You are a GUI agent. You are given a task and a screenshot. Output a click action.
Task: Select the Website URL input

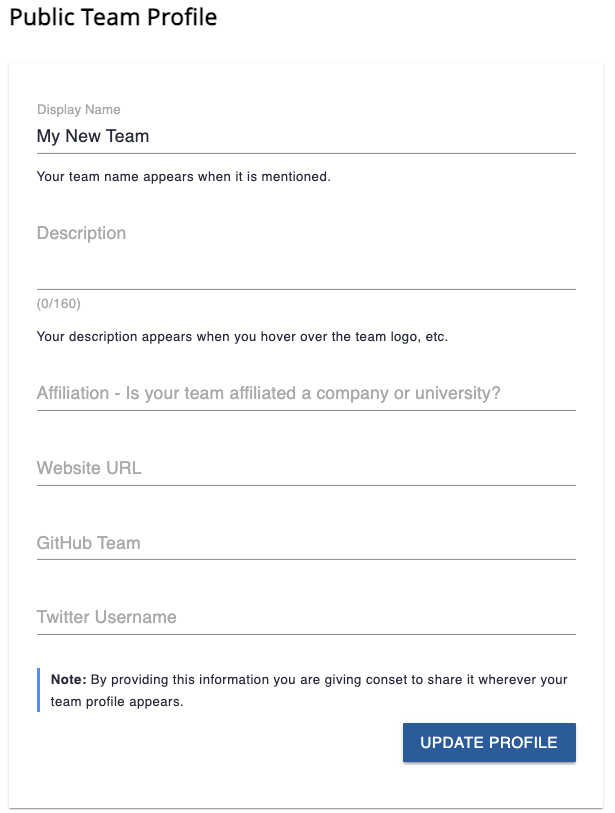305,468
